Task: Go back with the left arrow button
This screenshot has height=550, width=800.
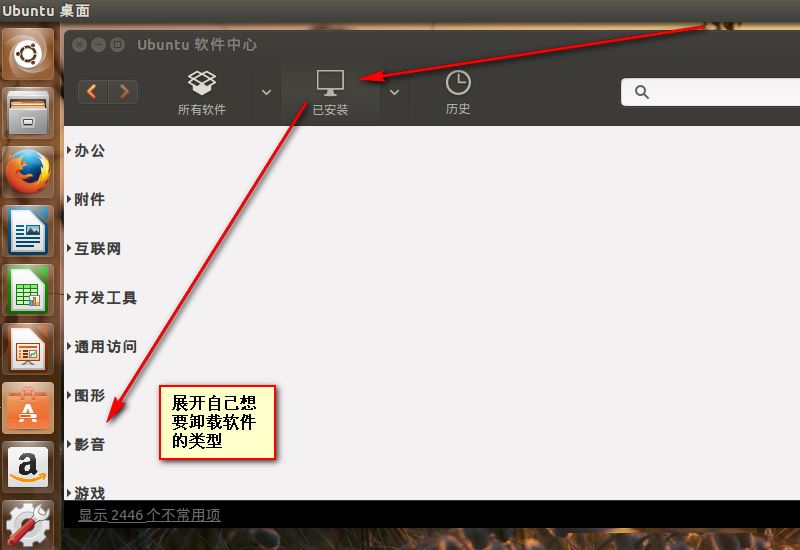Action: (93, 92)
